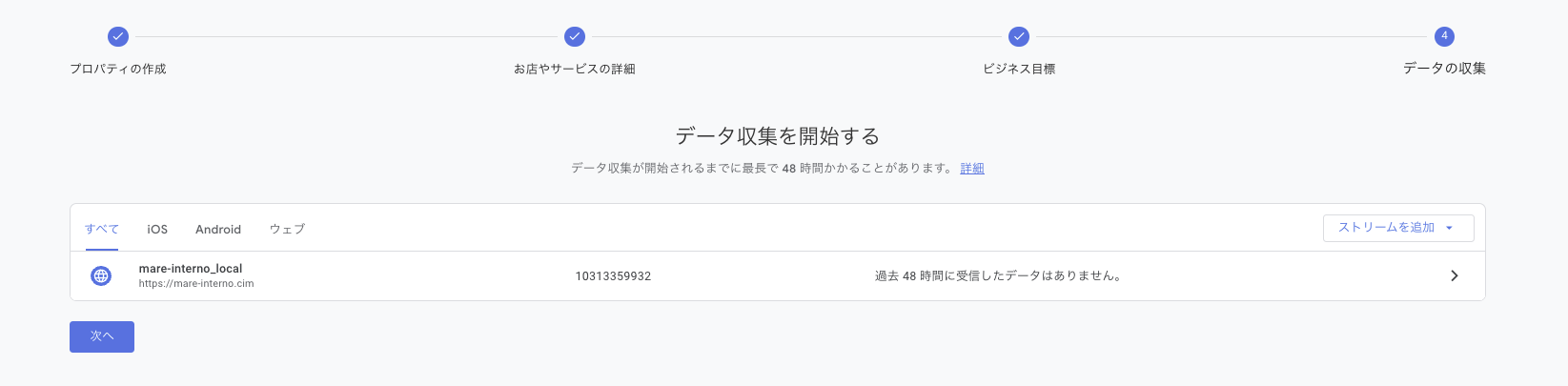Click the https://mare-interno.cim URL text
This screenshot has height=386, width=1568.
point(196,284)
